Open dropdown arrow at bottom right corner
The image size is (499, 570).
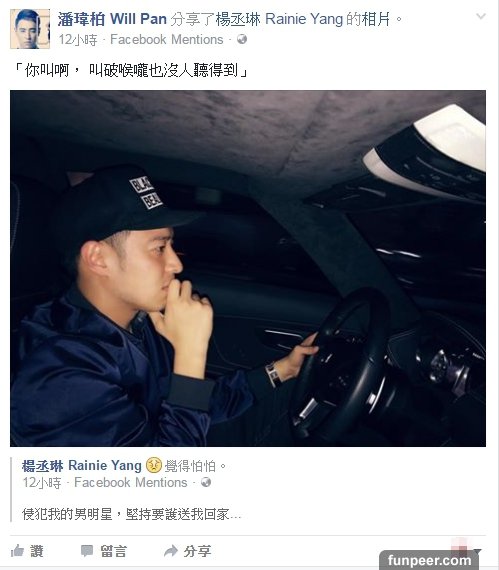click(478, 551)
